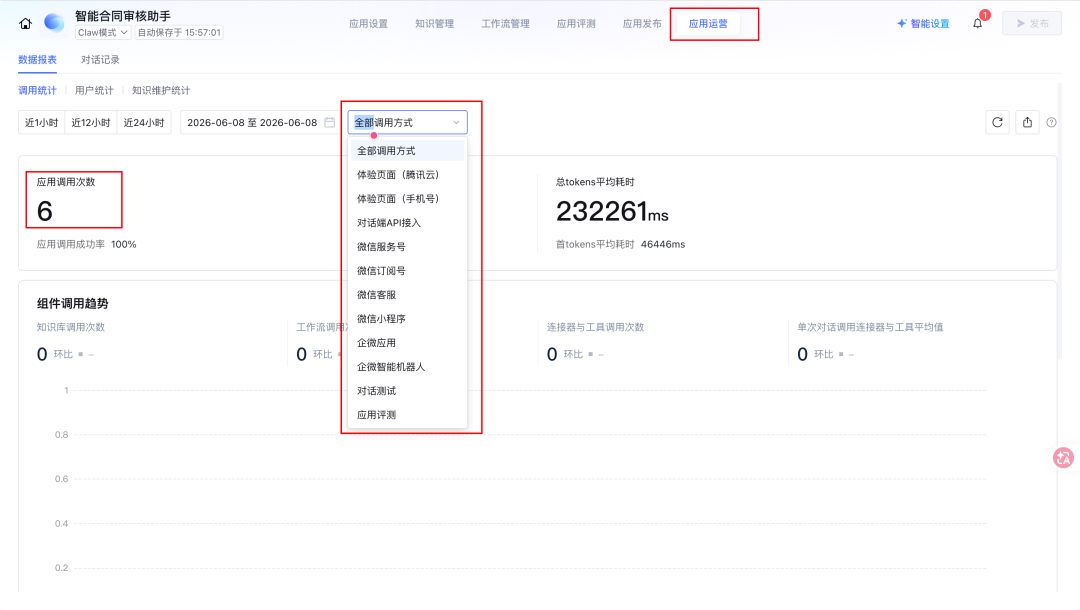
Task: Choose 体验页面（腾讯云） option
Action: click(x=407, y=175)
